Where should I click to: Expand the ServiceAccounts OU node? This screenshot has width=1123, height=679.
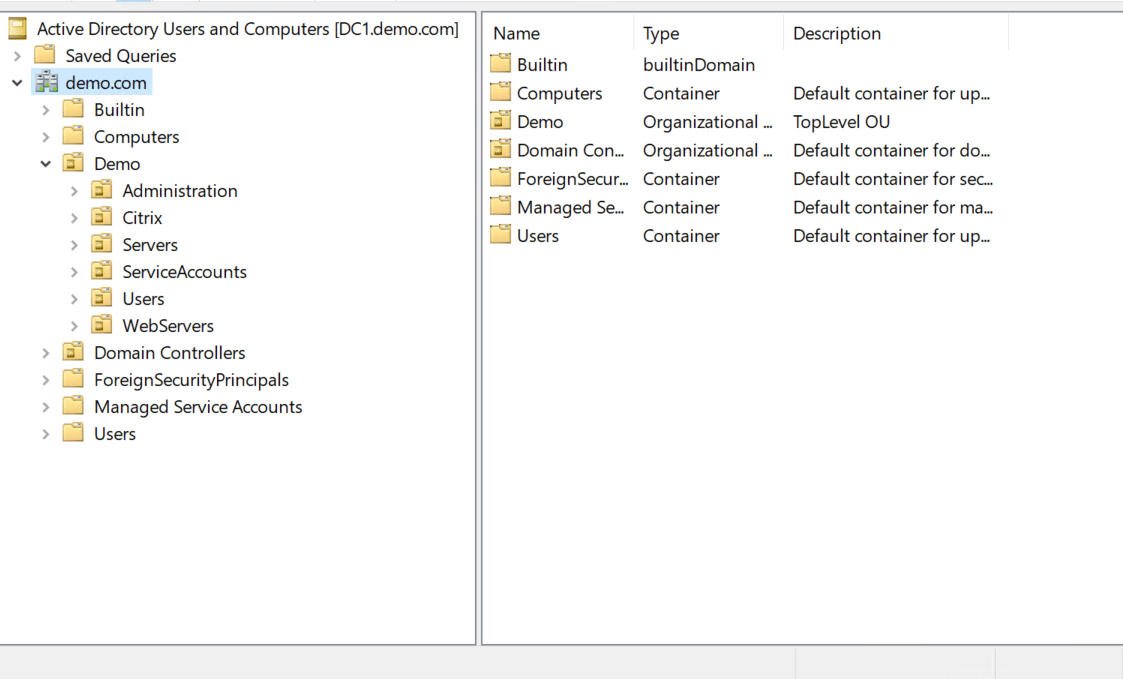[74, 272]
